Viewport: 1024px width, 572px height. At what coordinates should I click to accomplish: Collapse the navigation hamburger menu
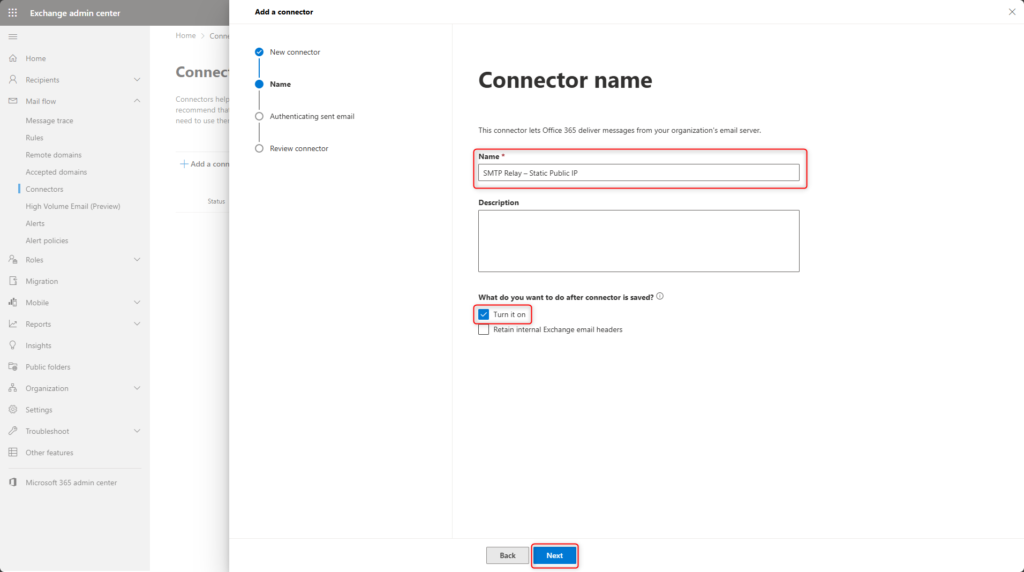[12, 37]
